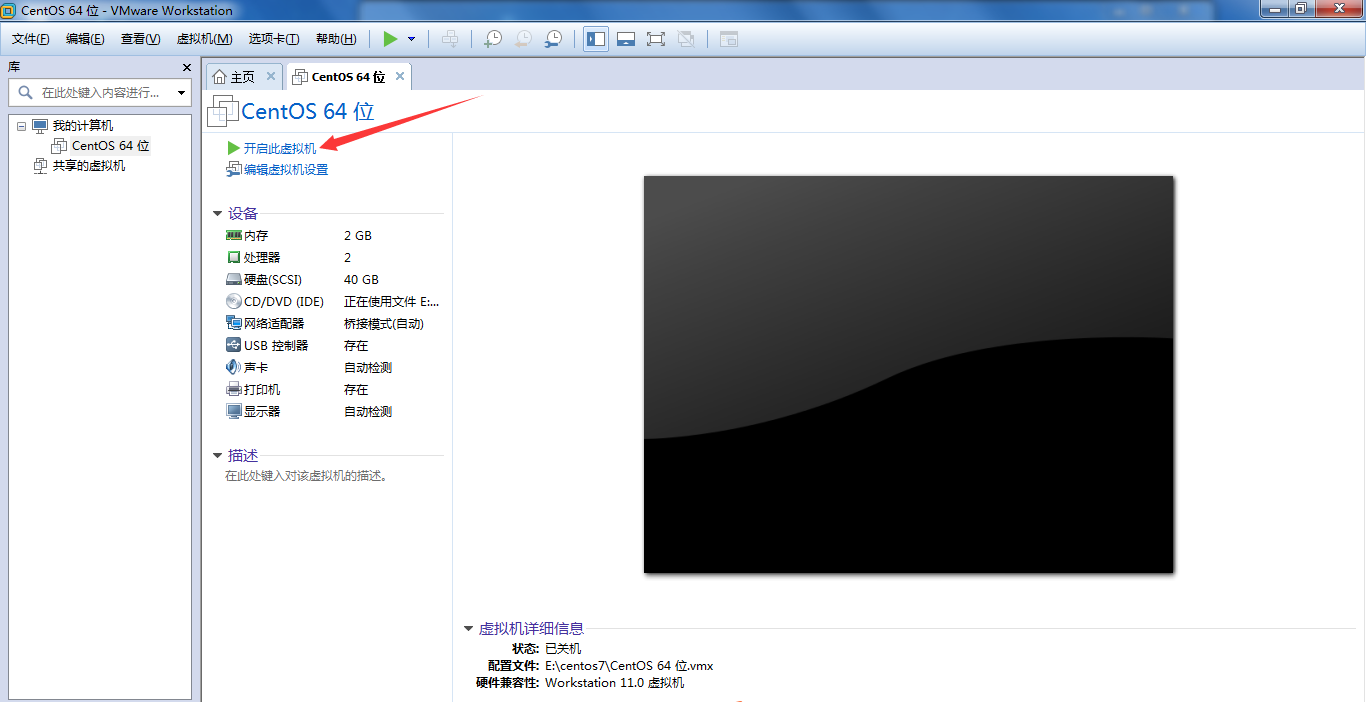Open the 文件(F) menu
The height and width of the screenshot is (702, 1366).
[x=31, y=39]
